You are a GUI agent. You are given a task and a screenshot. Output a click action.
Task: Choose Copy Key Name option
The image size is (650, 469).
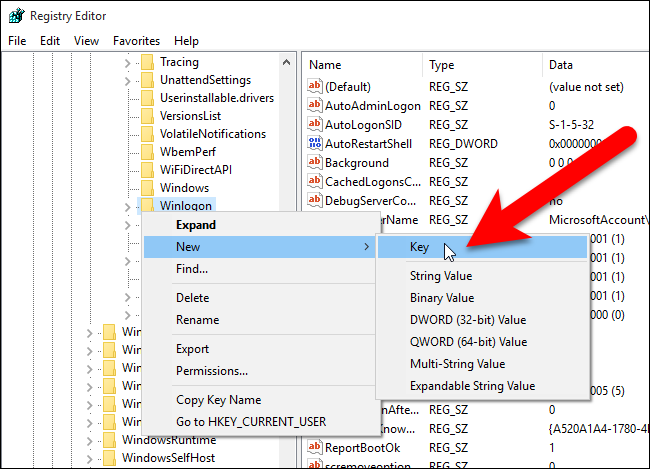coord(218,400)
